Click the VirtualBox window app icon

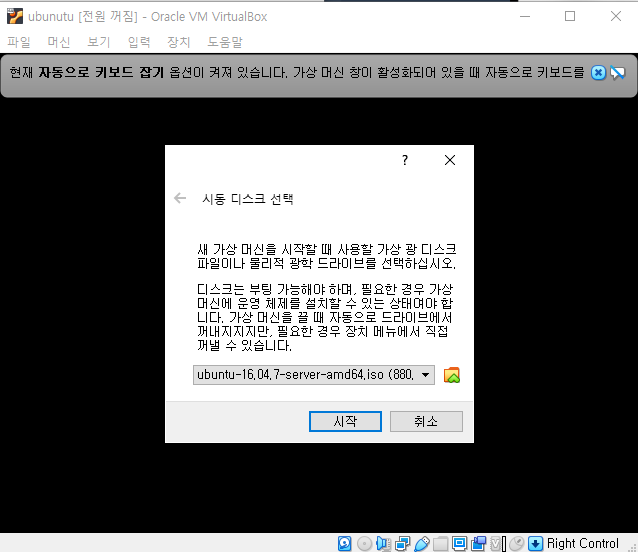15,17
